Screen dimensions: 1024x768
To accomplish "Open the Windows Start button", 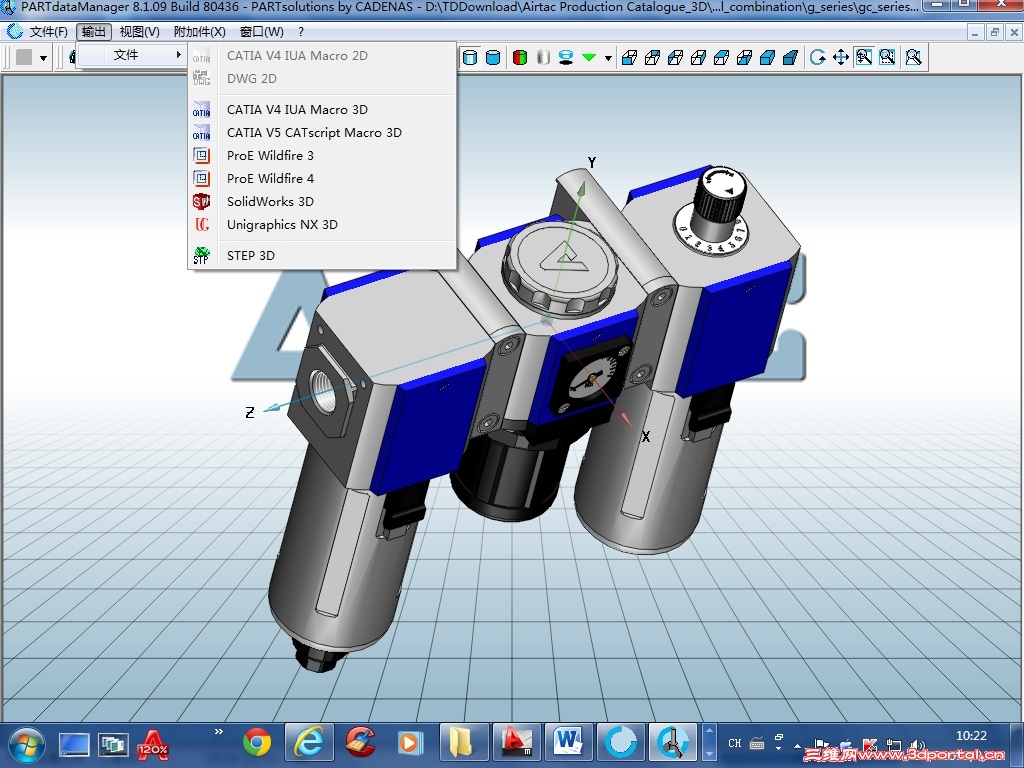I will (x=25, y=744).
